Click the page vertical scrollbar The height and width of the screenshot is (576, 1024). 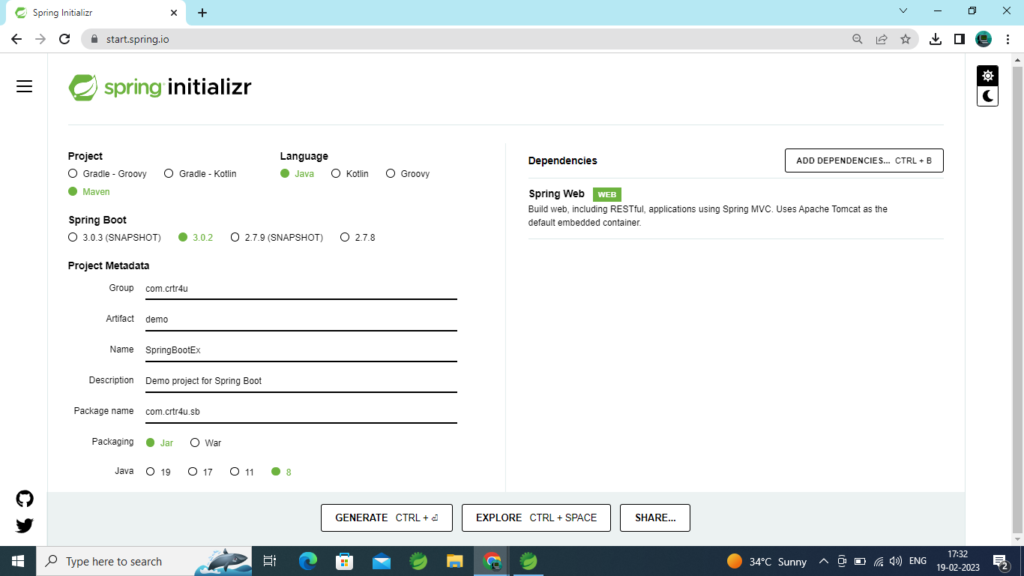(x=1017, y=299)
